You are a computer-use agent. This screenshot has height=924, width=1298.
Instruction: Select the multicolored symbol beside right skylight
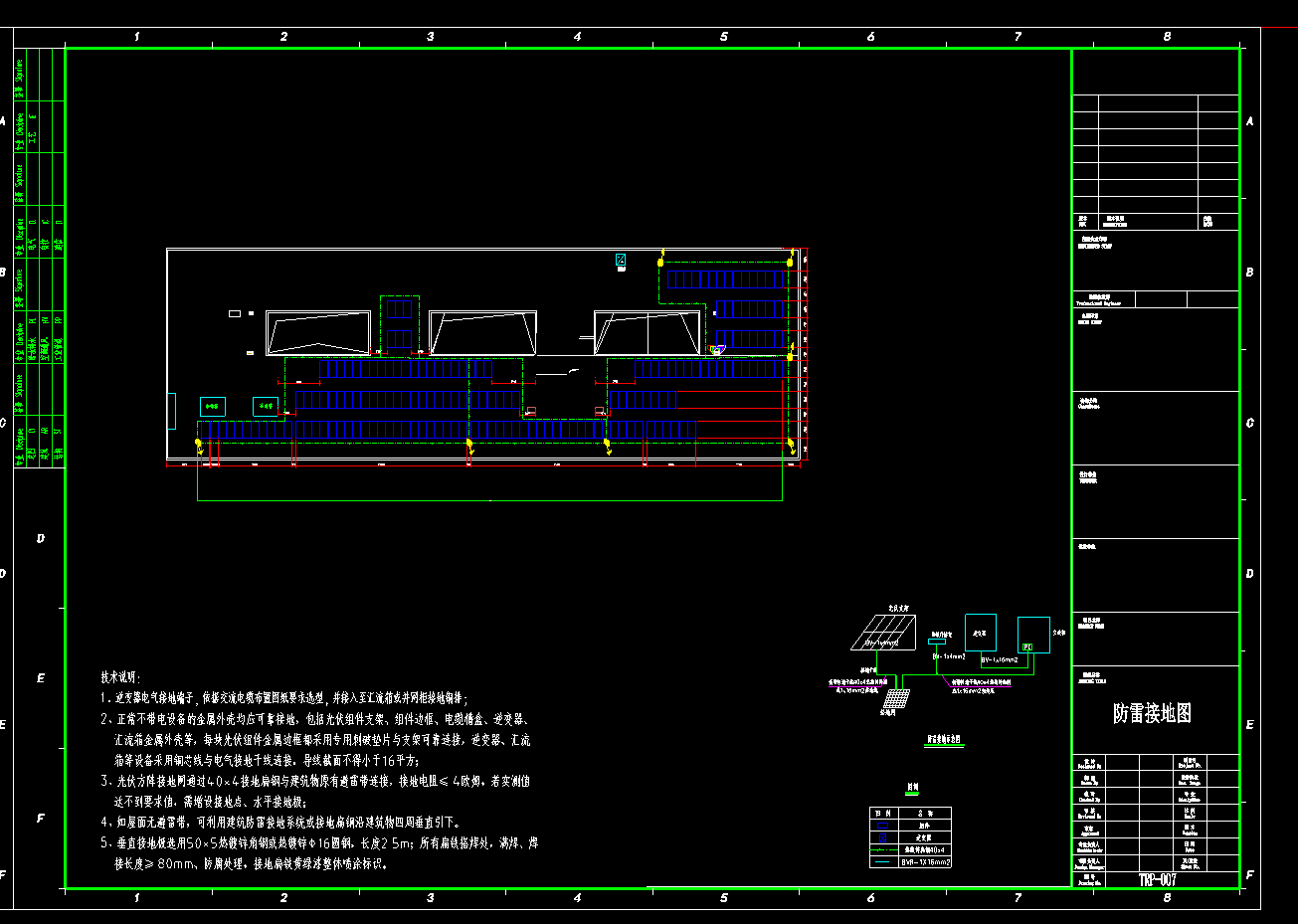(718, 349)
